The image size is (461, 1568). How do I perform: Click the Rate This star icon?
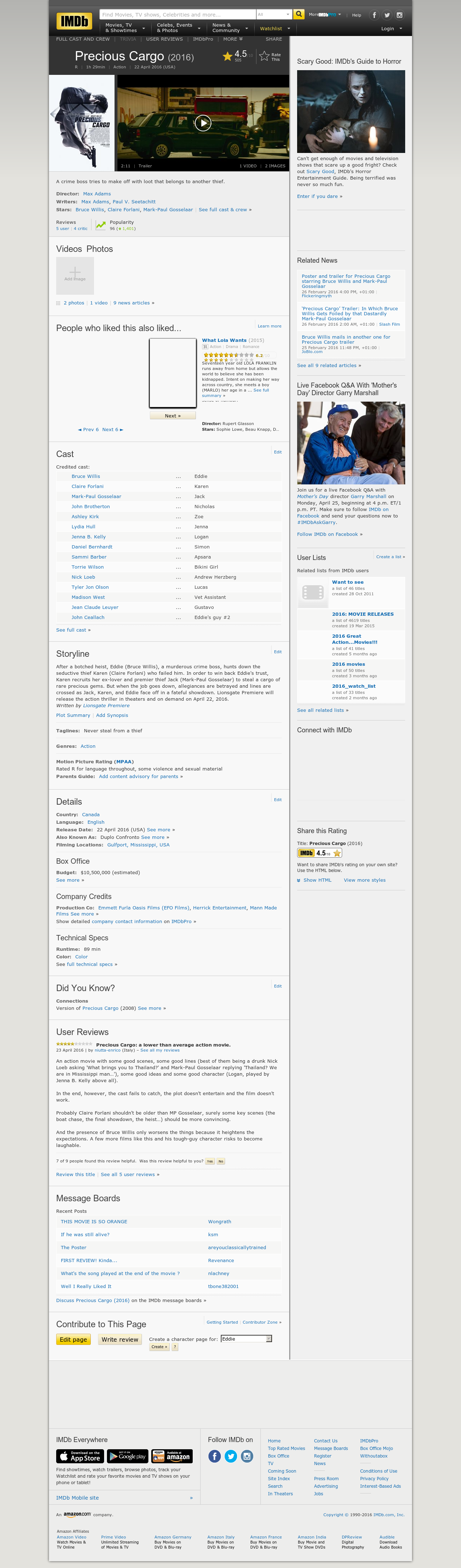coord(264,56)
